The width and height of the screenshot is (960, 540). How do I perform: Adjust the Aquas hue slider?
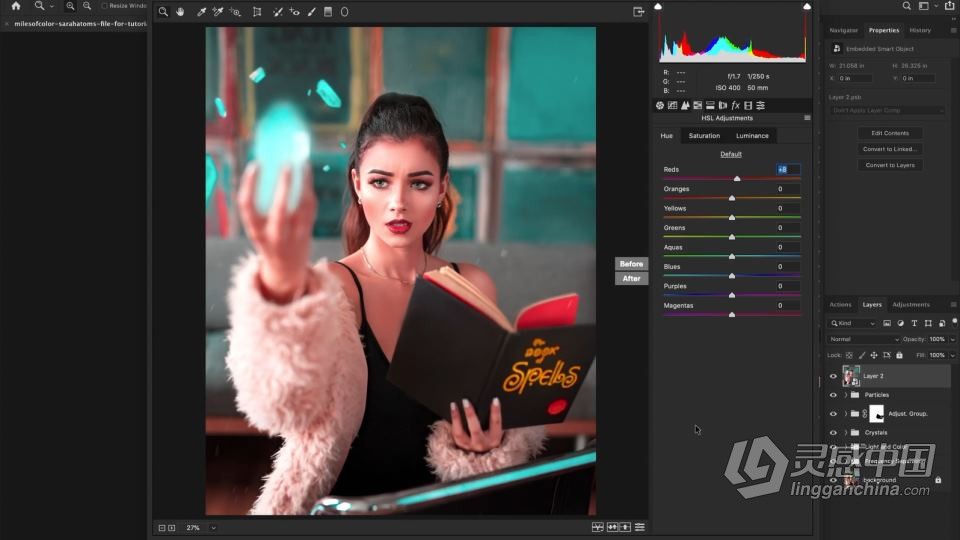(732, 257)
